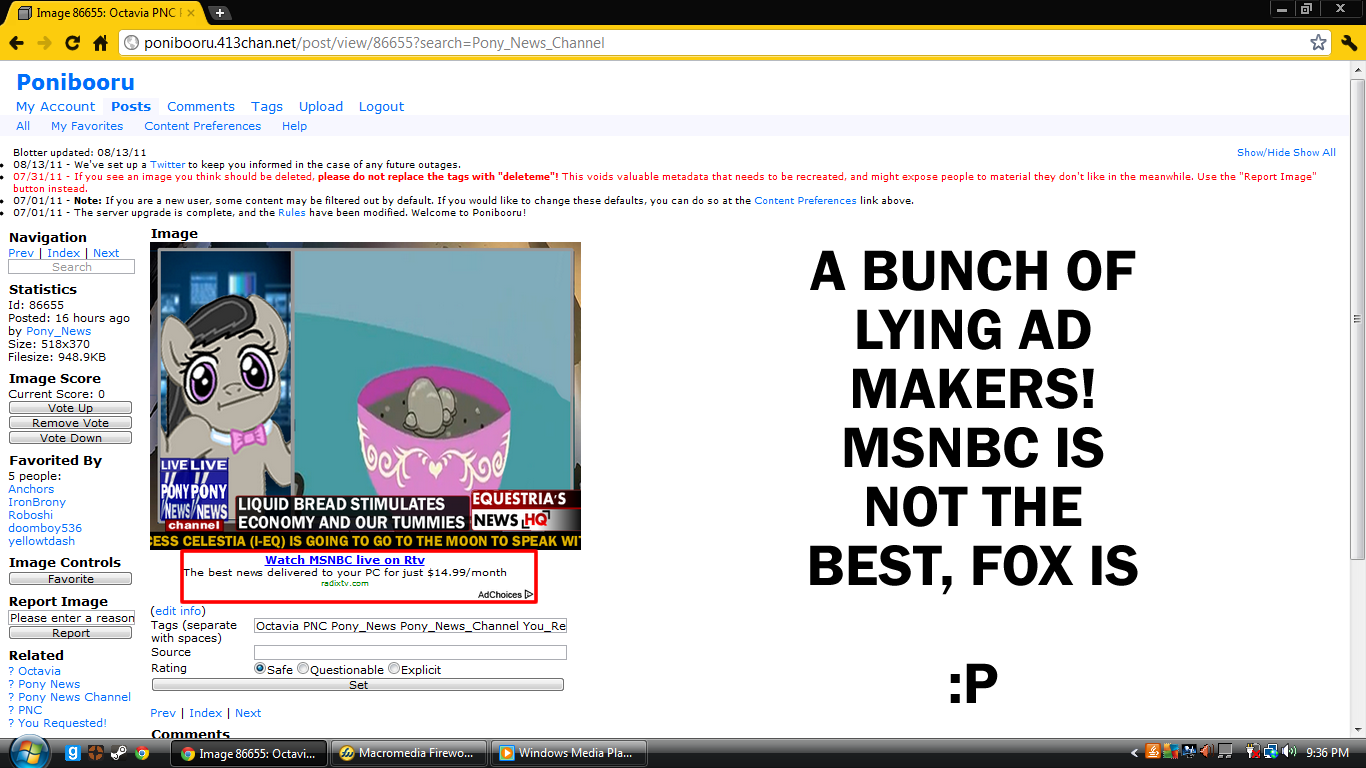
Task: Open the Twitter link in the blotter
Action: pyautogui.click(x=168, y=165)
